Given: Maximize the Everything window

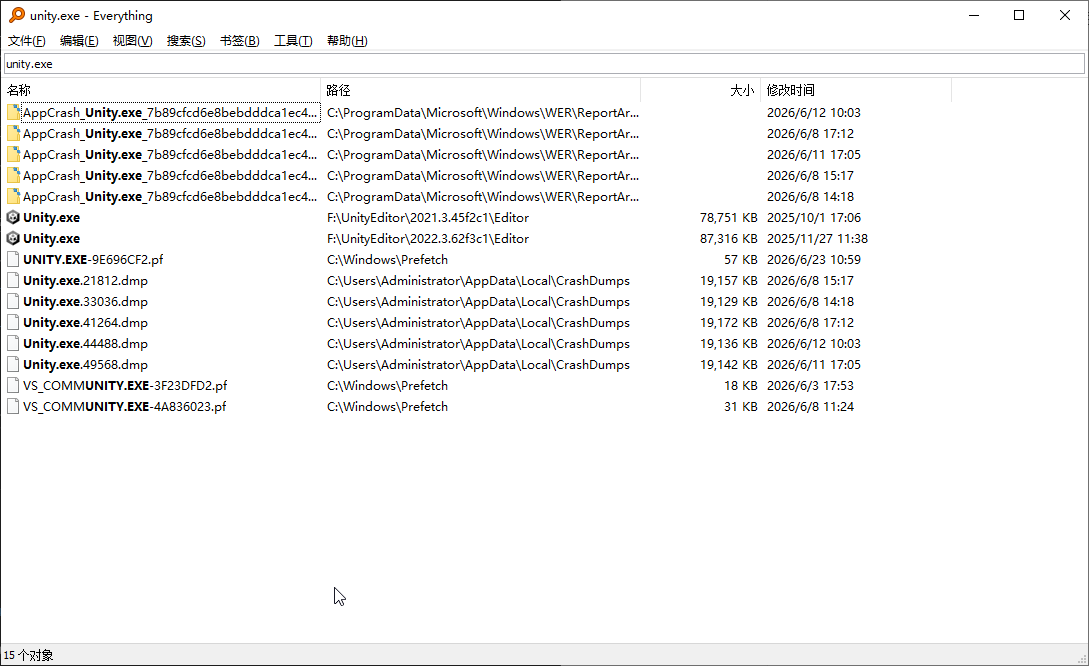Looking at the screenshot, I should click(x=1019, y=15).
